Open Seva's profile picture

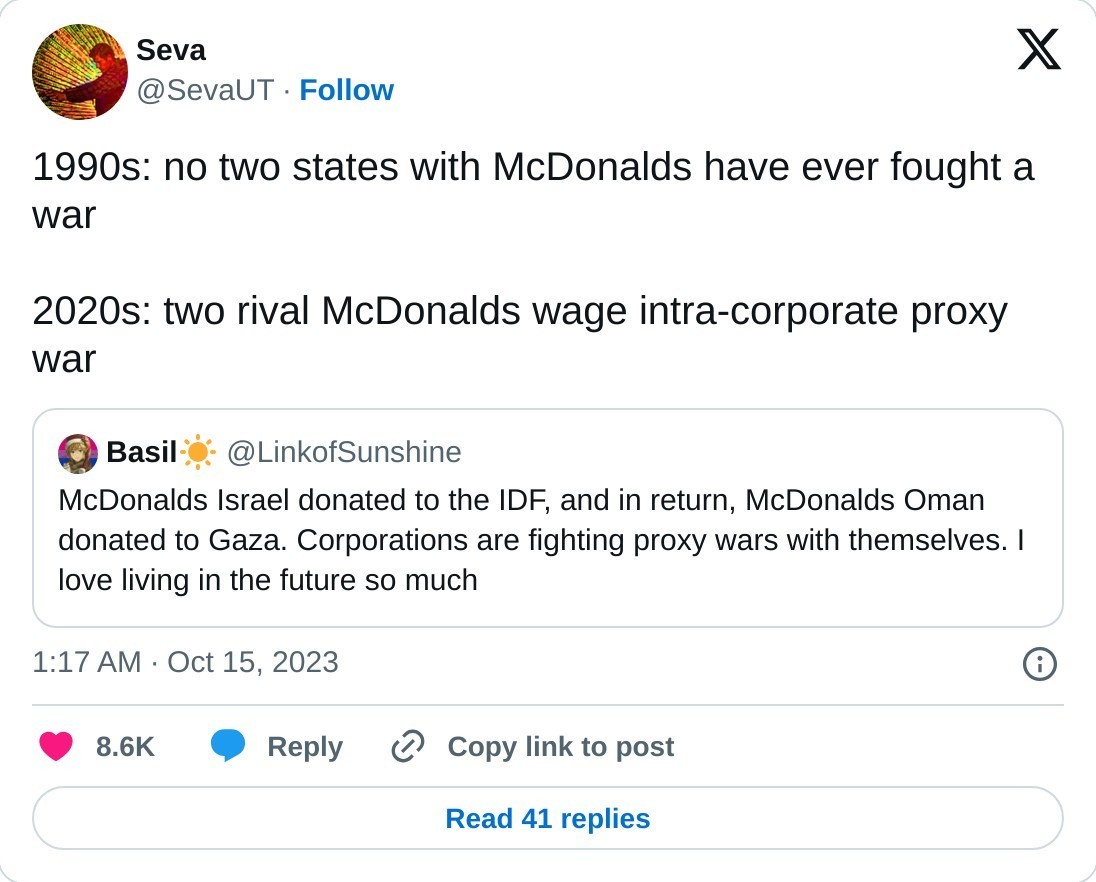pos(80,72)
